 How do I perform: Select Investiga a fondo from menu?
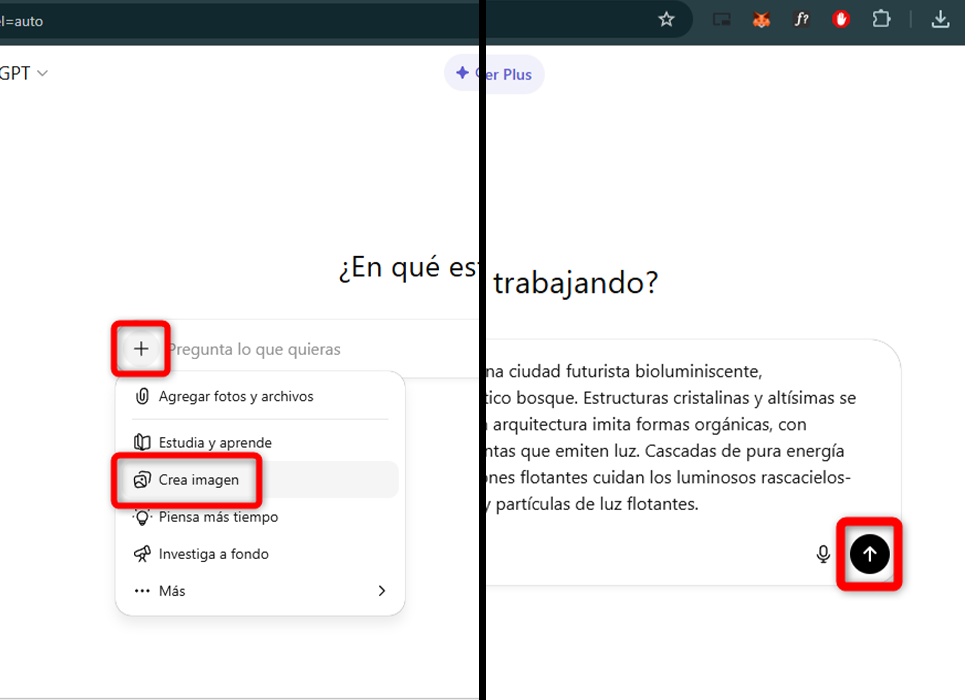214,554
